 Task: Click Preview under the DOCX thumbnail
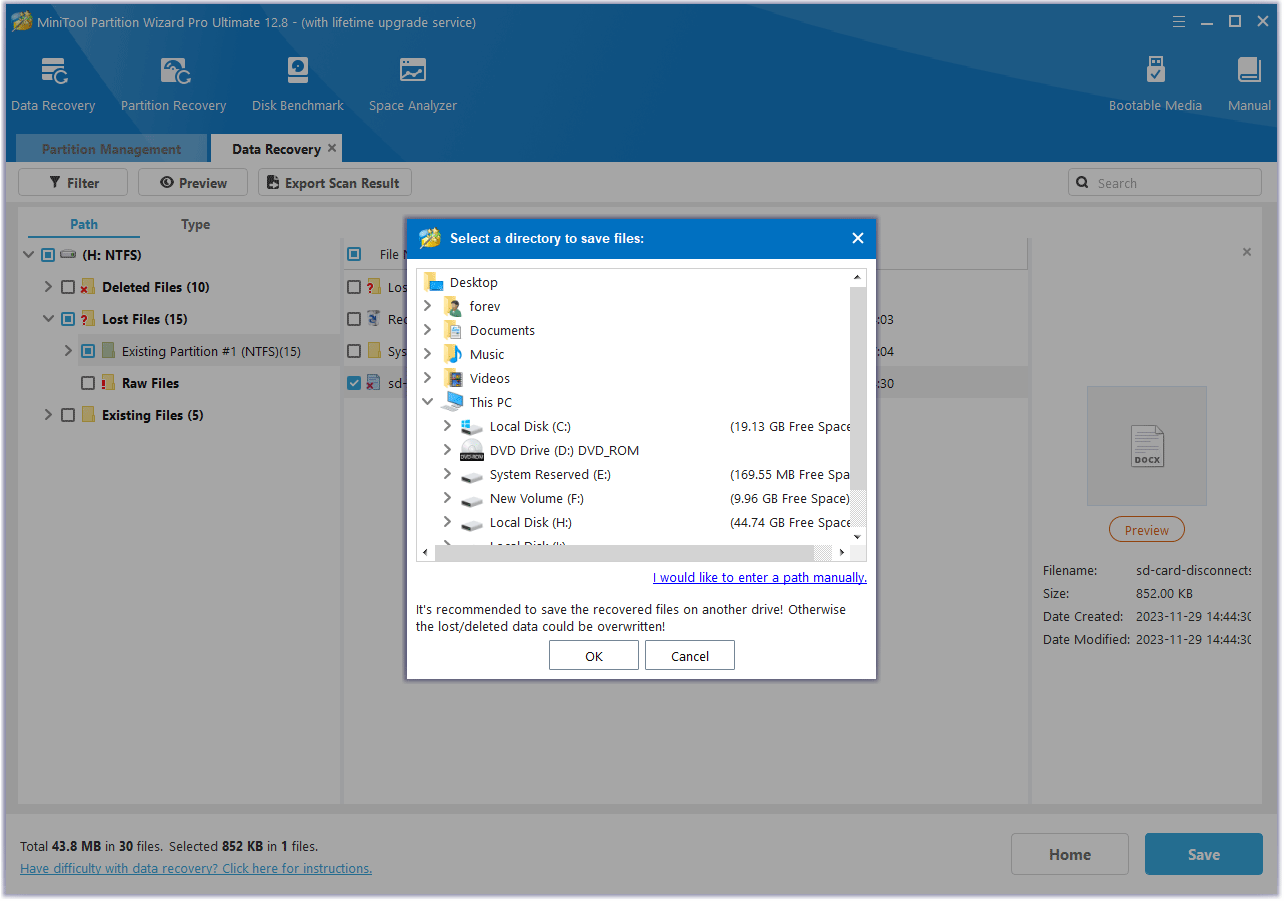click(1146, 529)
